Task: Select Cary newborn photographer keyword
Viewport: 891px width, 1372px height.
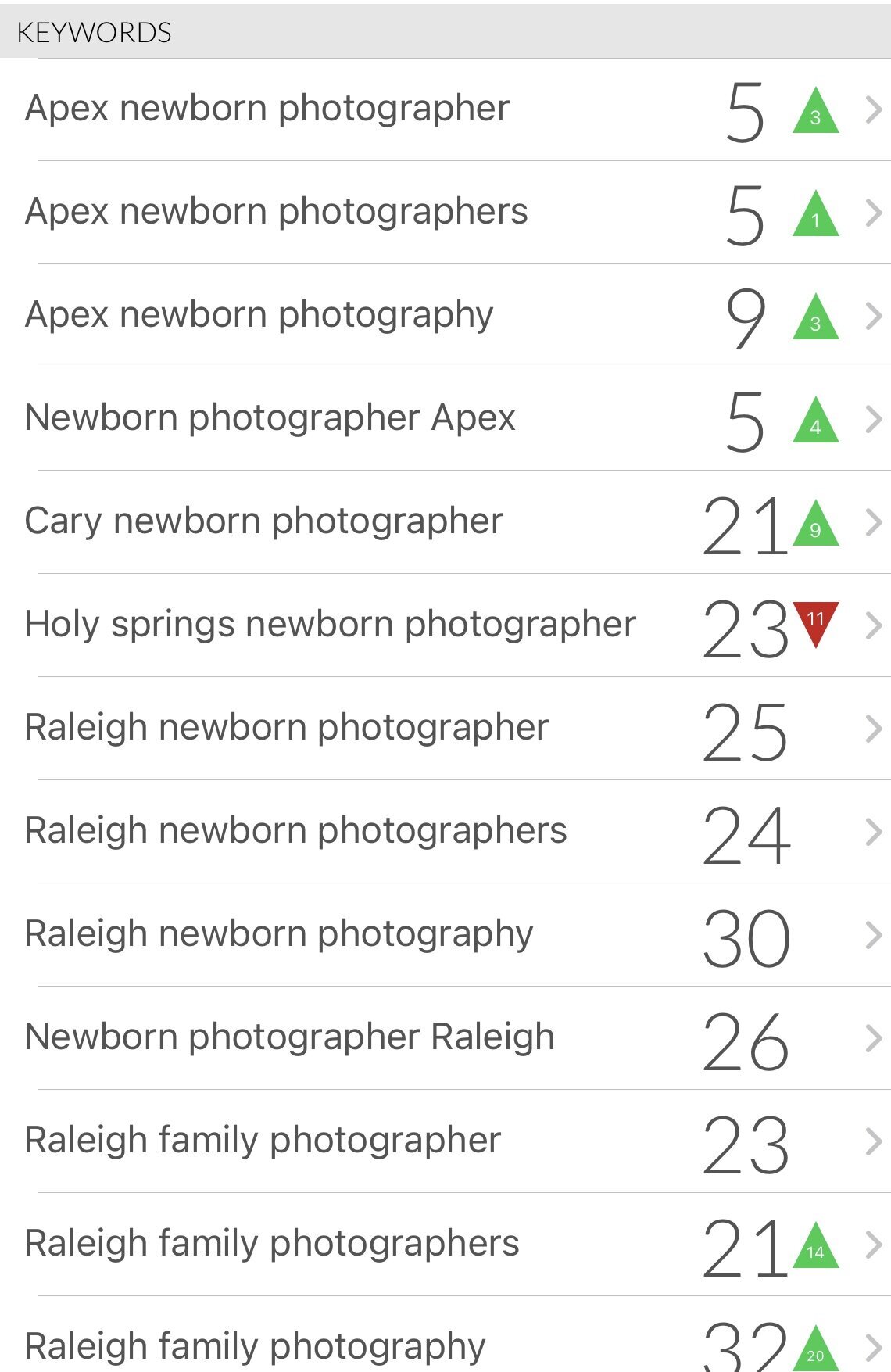Action: point(264,521)
